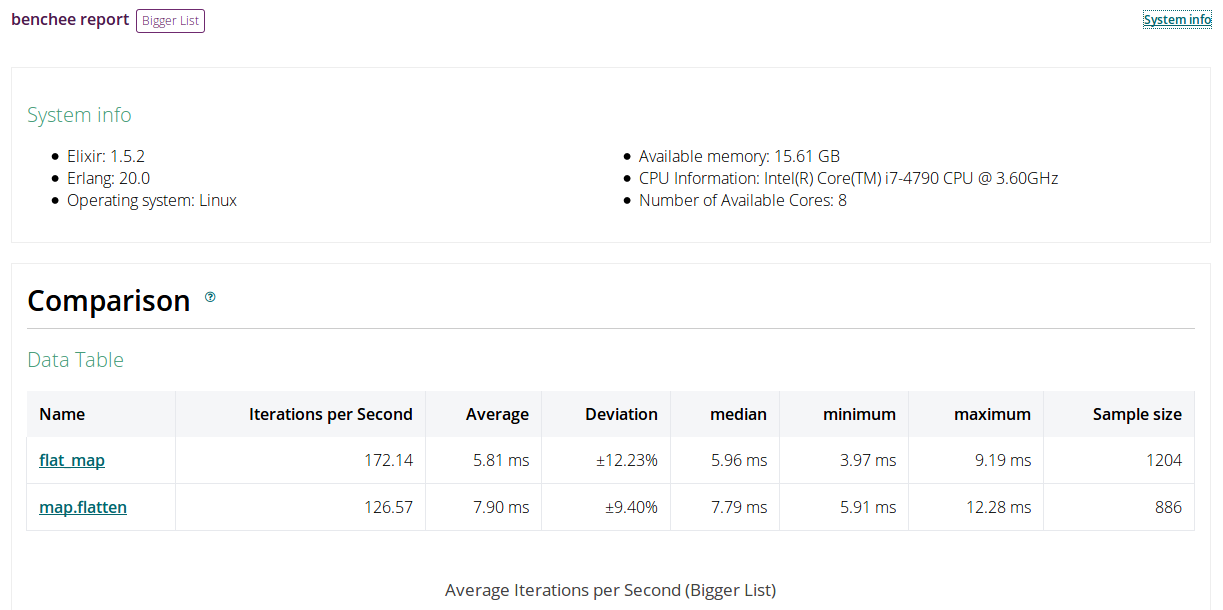Click the help icon next to Comparison

click(210, 297)
